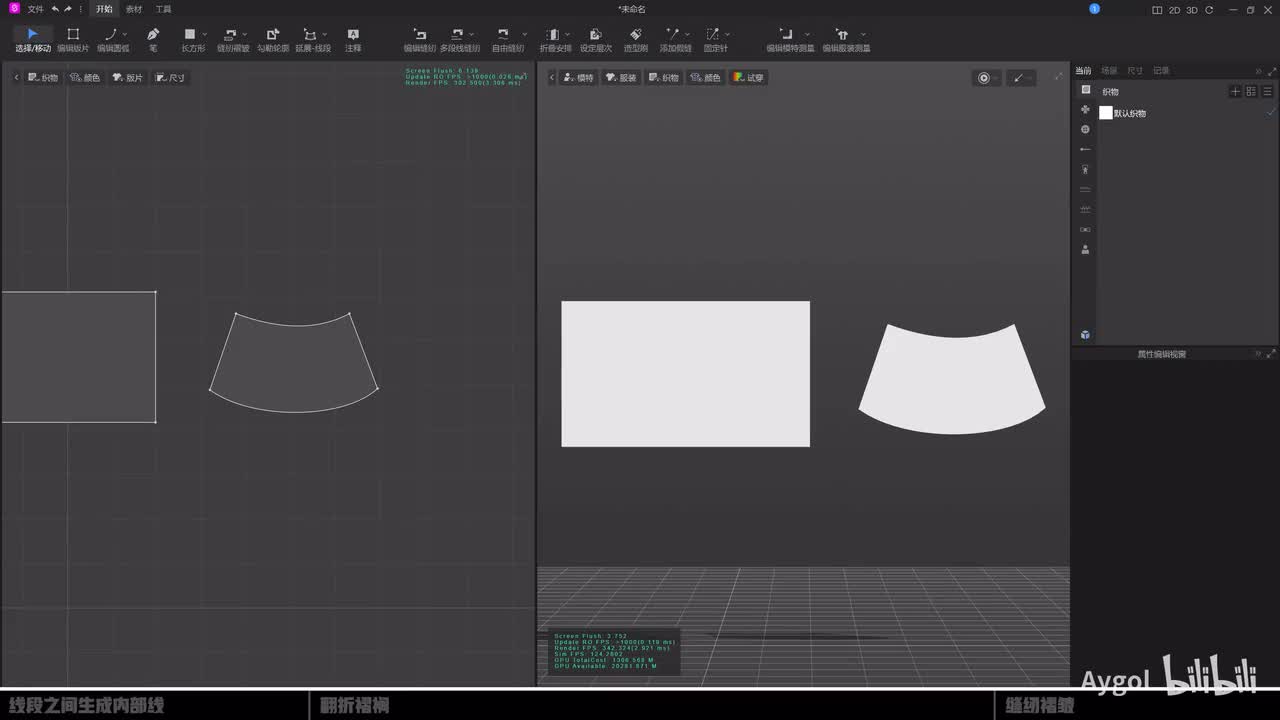Open the 场景 panel tab
1280x720 pixels.
point(1109,71)
